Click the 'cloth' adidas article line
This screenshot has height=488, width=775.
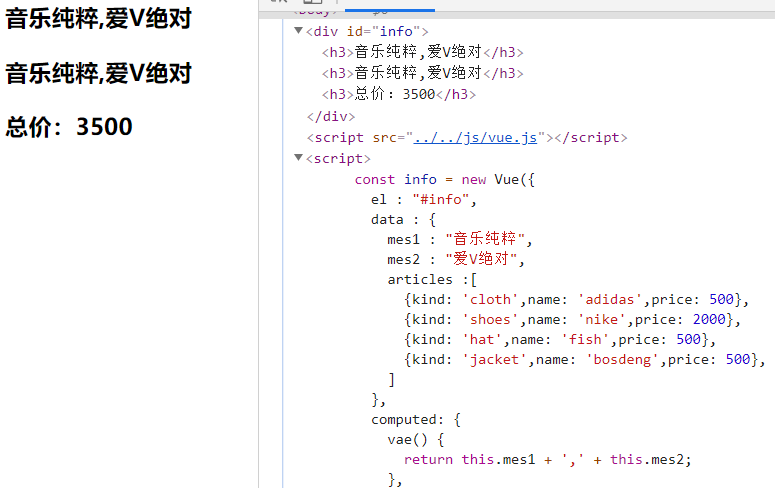pyautogui.click(x=576, y=300)
